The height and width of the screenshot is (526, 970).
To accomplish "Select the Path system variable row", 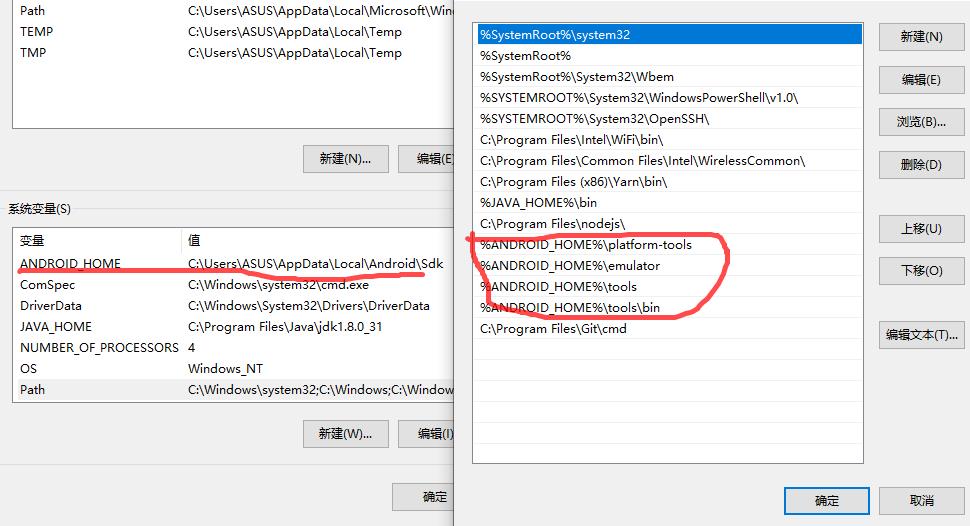I will [x=230, y=390].
